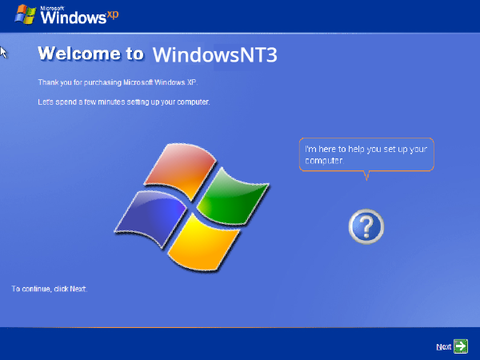Click the To continue, click Next hint

coord(49,289)
